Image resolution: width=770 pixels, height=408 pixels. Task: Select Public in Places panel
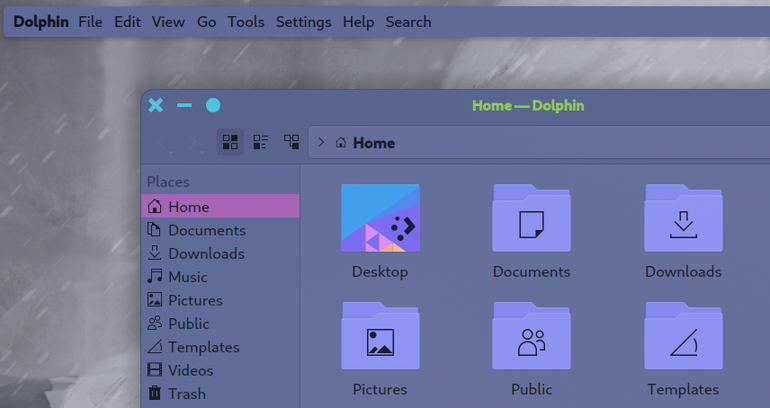point(220,324)
